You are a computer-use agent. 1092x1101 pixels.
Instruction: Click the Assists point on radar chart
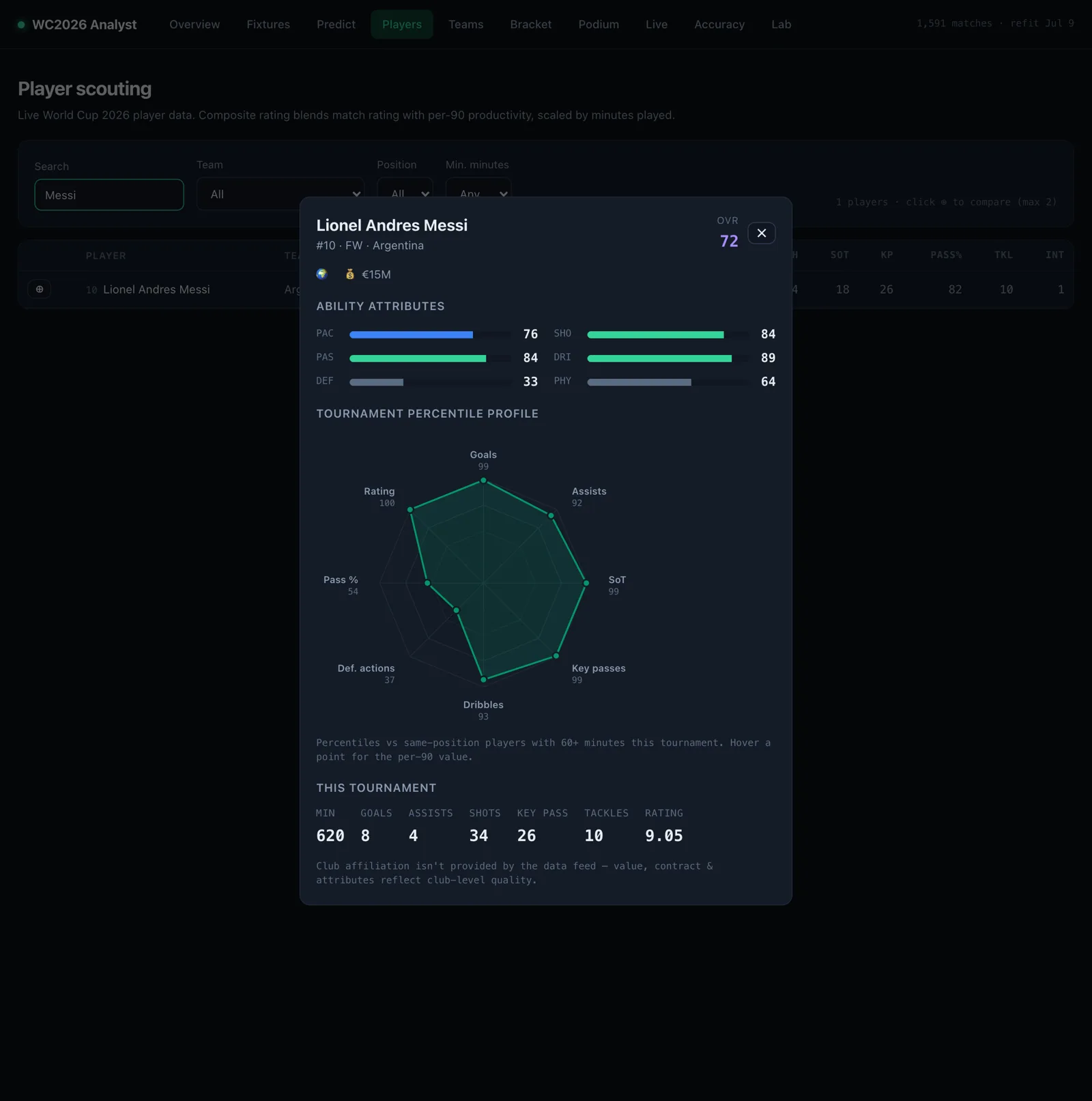[551, 515]
